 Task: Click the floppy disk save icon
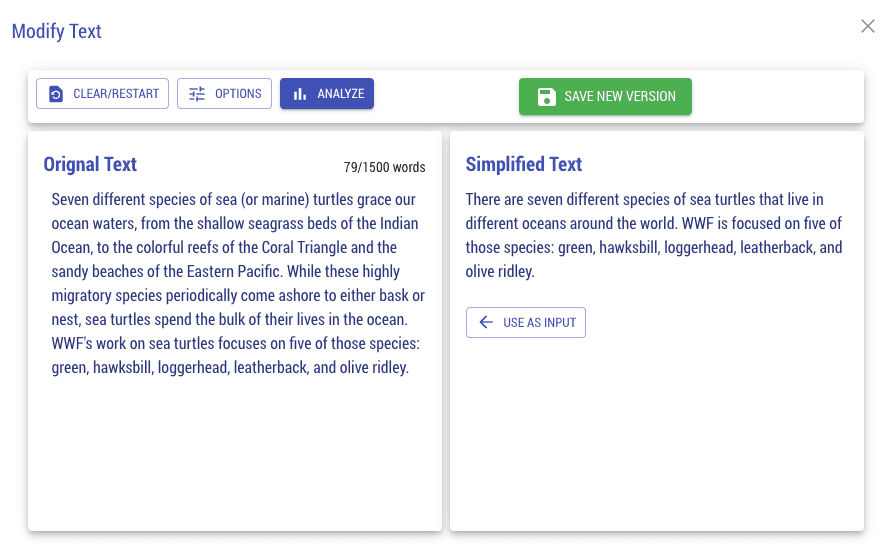pyautogui.click(x=547, y=97)
